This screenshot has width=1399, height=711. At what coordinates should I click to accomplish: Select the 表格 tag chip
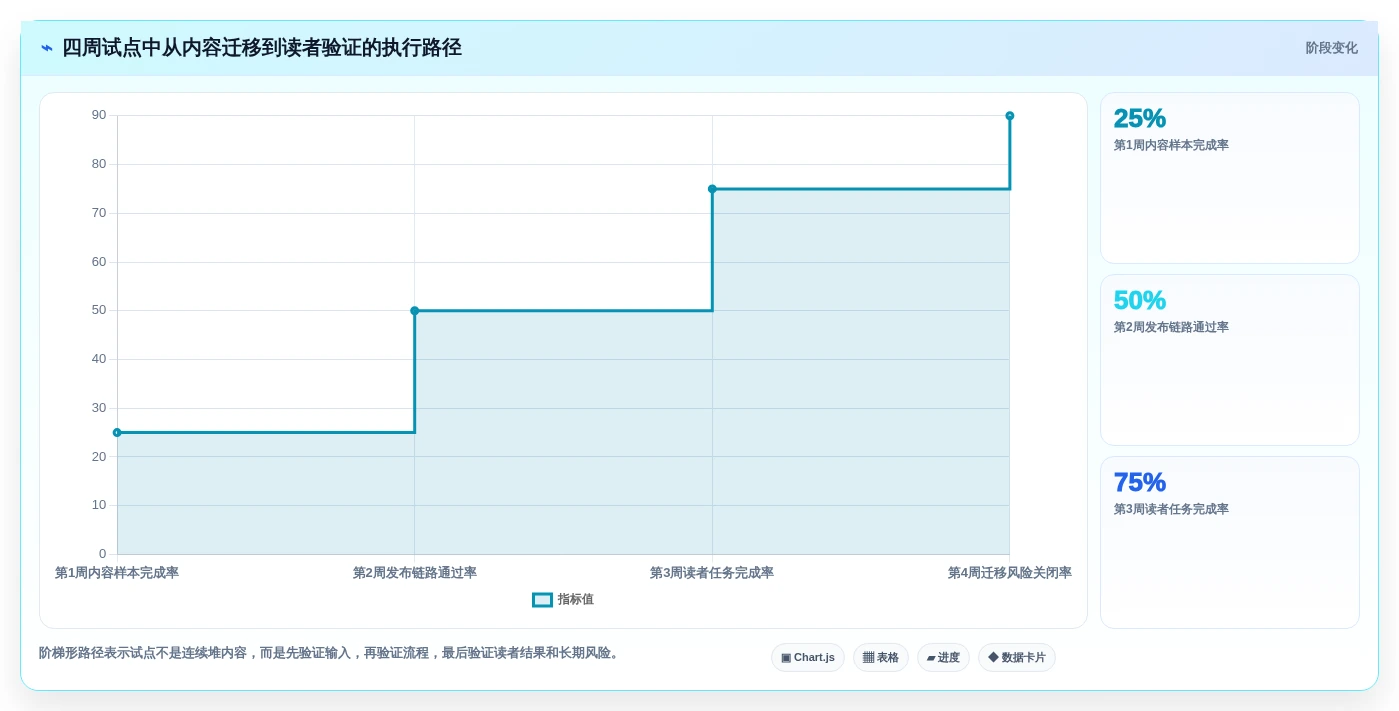pos(881,658)
